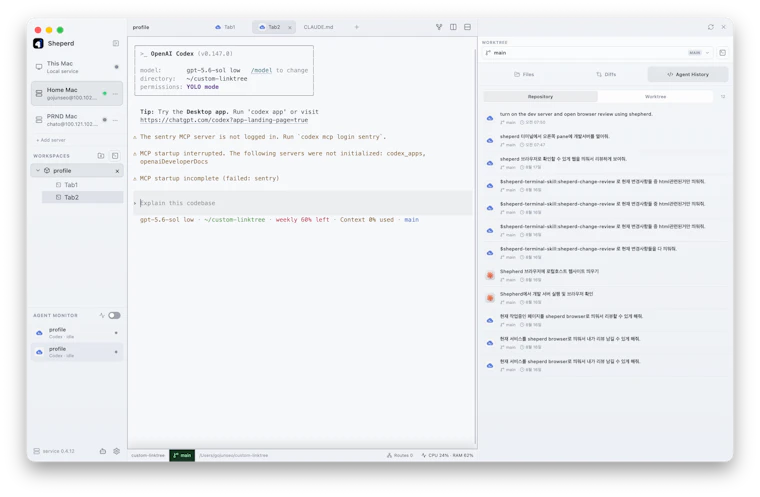Click the Agent Monitor activity icon
Viewport: 760px width, 497px height.
102,316
